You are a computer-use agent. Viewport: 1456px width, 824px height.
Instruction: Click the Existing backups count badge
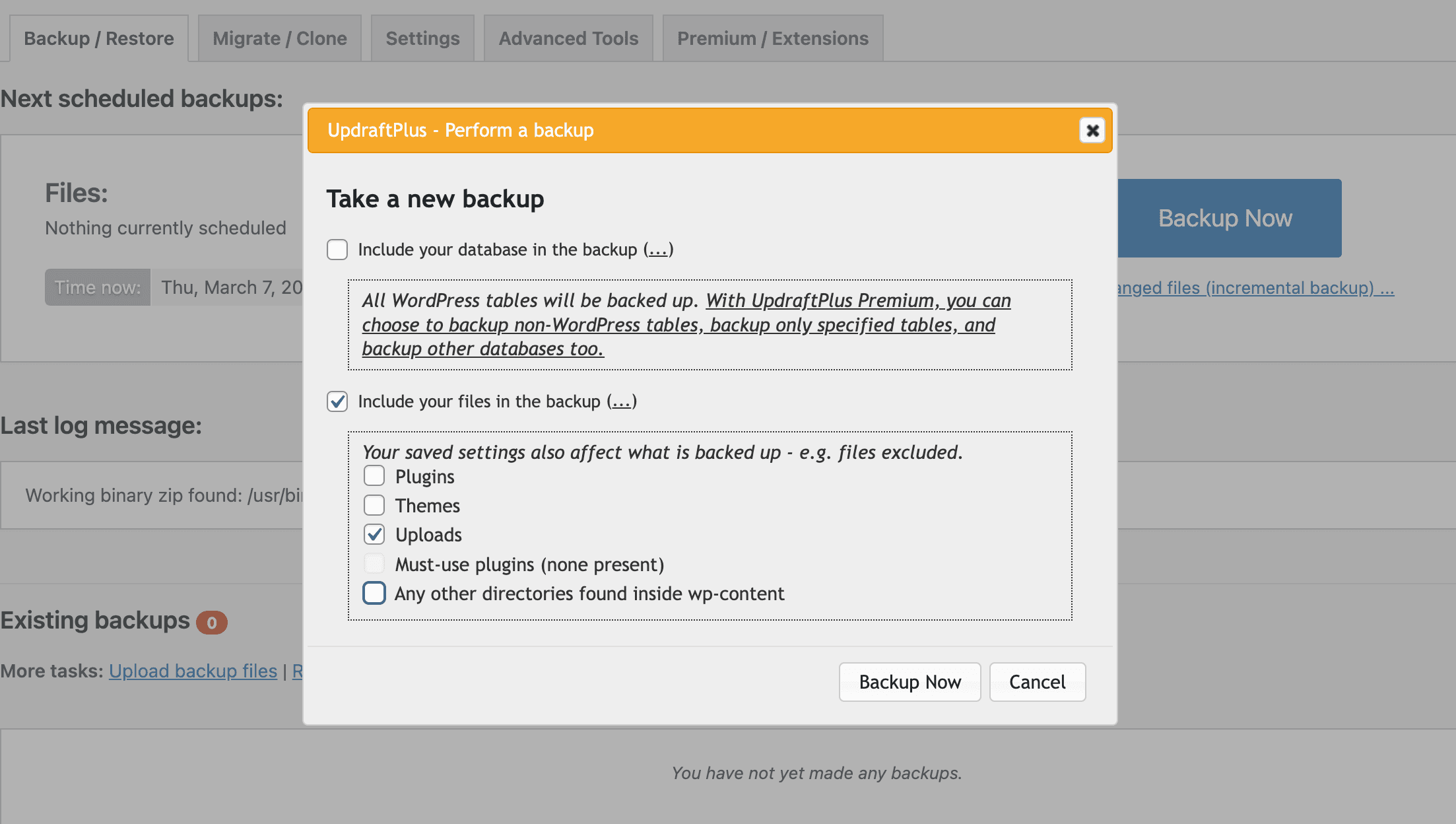[x=212, y=622]
